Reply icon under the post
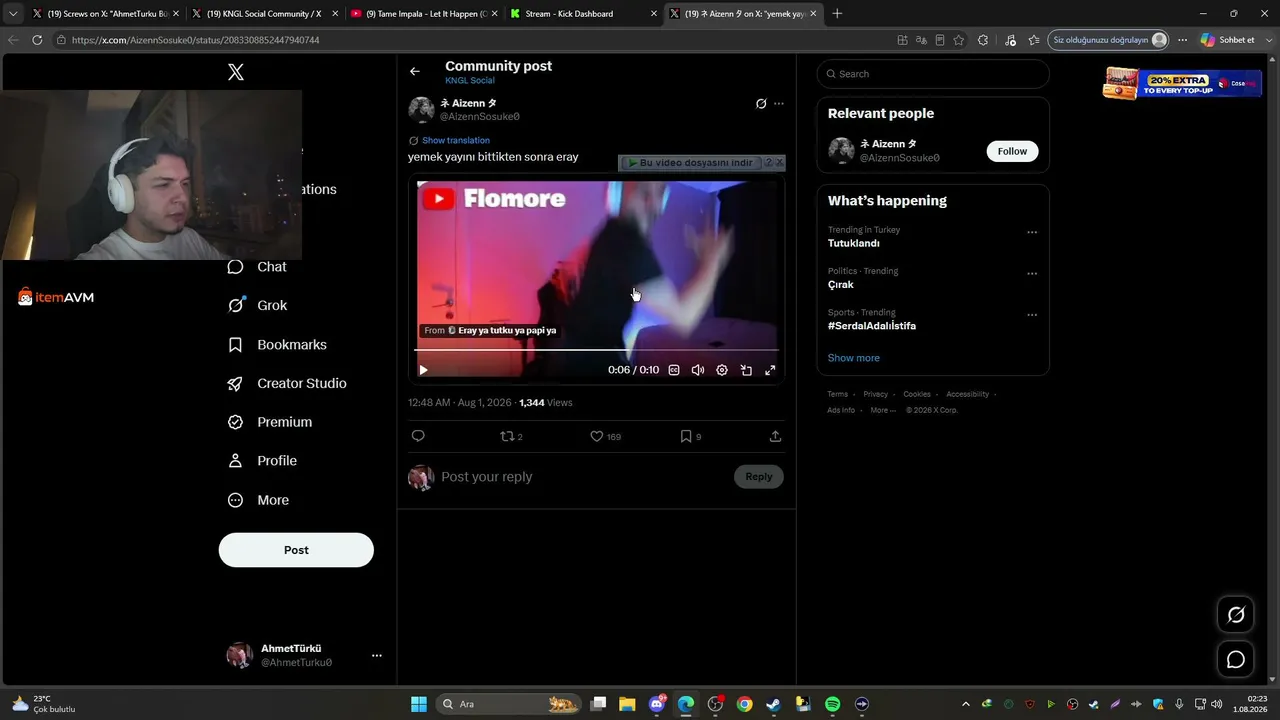1280x720 pixels. pos(418,436)
